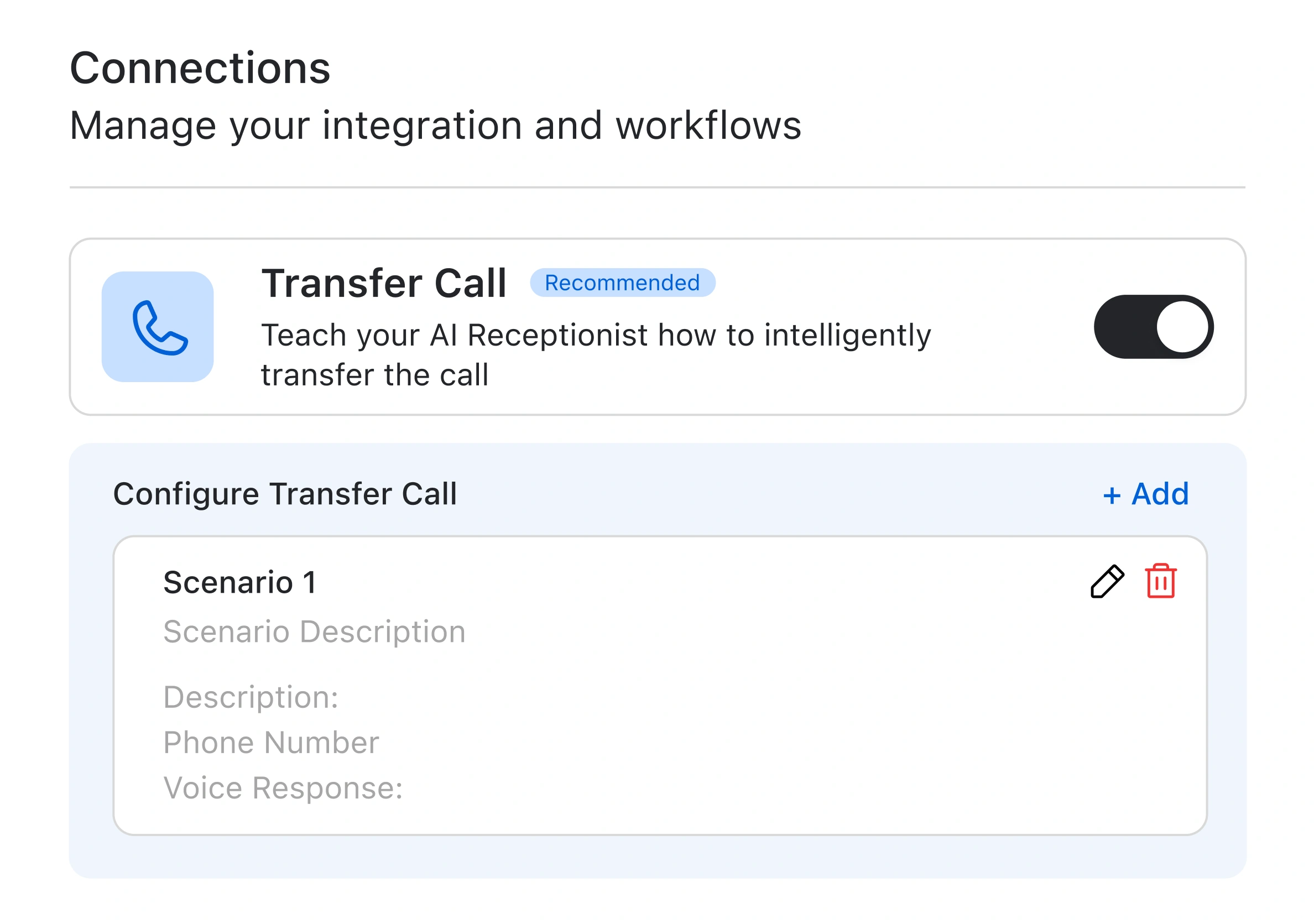Click the Scenario Description placeholder text
This screenshot has width=1314, height=924.
(314, 631)
